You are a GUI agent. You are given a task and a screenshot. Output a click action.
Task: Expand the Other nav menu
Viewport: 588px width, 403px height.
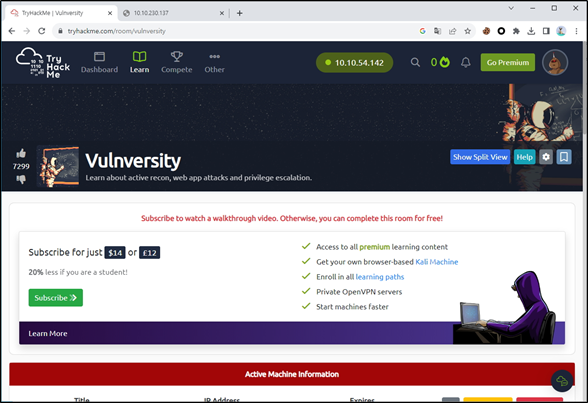click(x=214, y=62)
